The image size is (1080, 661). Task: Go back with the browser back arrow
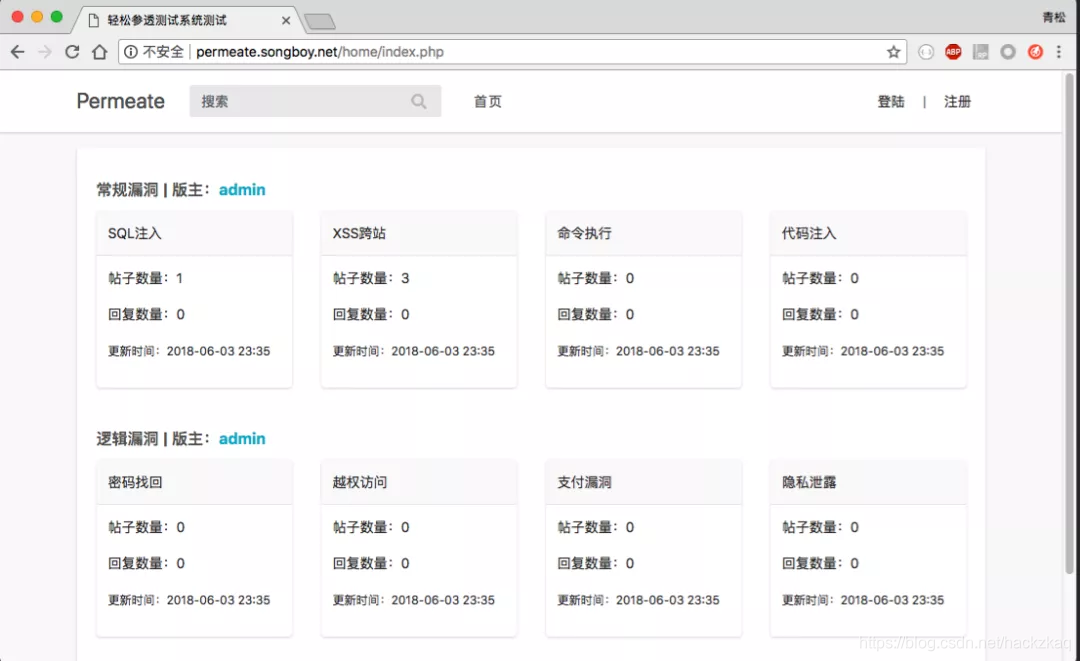(x=17, y=52)
